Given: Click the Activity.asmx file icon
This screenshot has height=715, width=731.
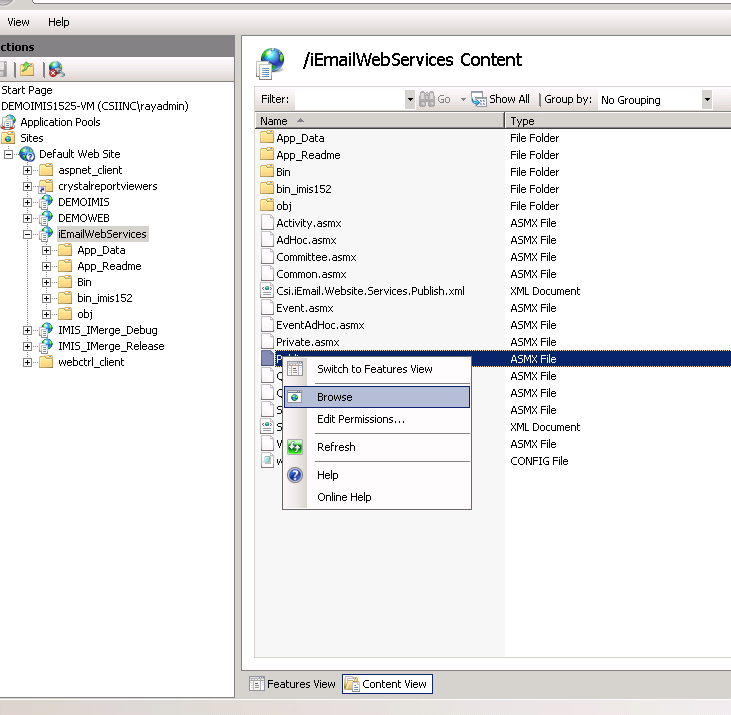Looking at the screenshot, I should (267, 223).
